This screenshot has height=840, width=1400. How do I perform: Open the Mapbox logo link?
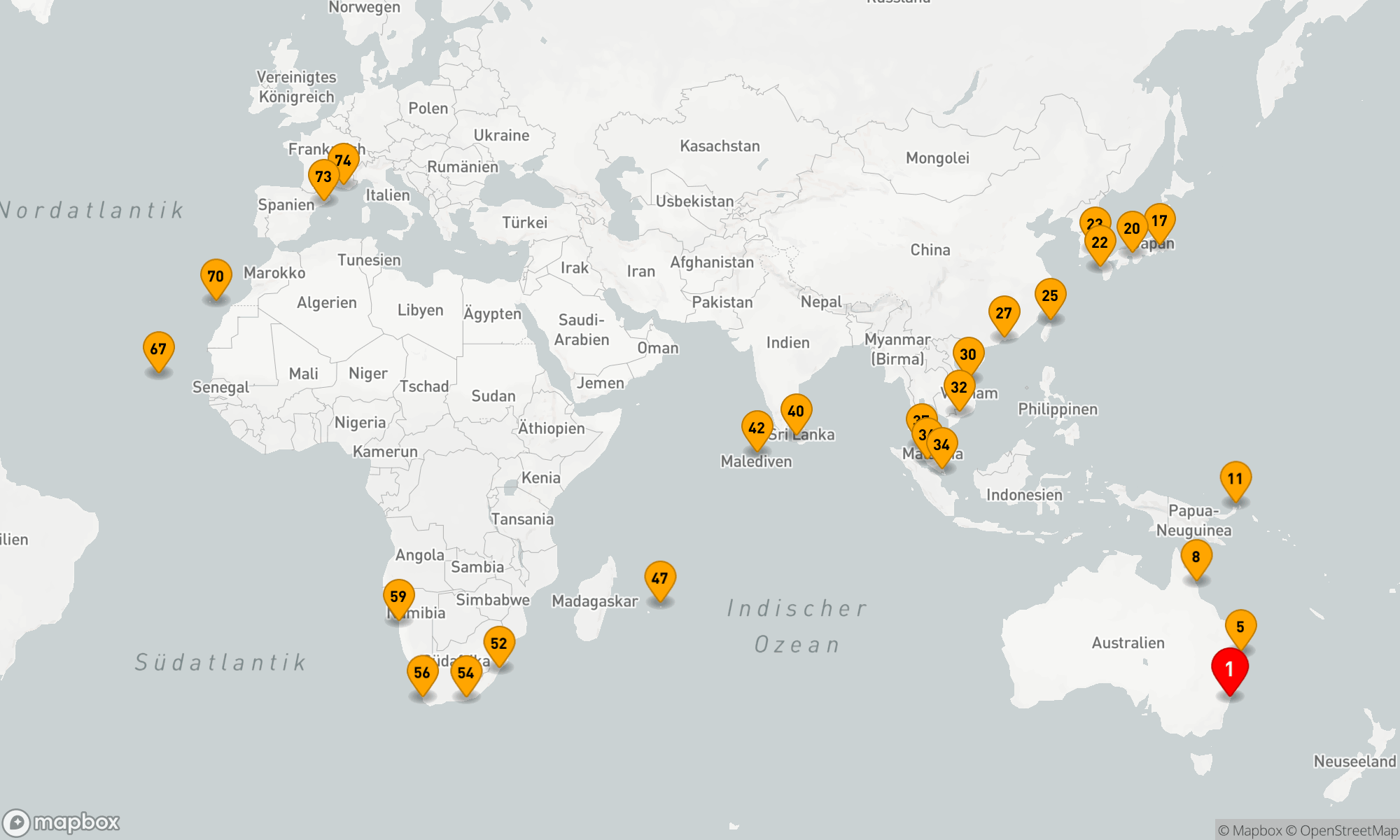point(62,822)
